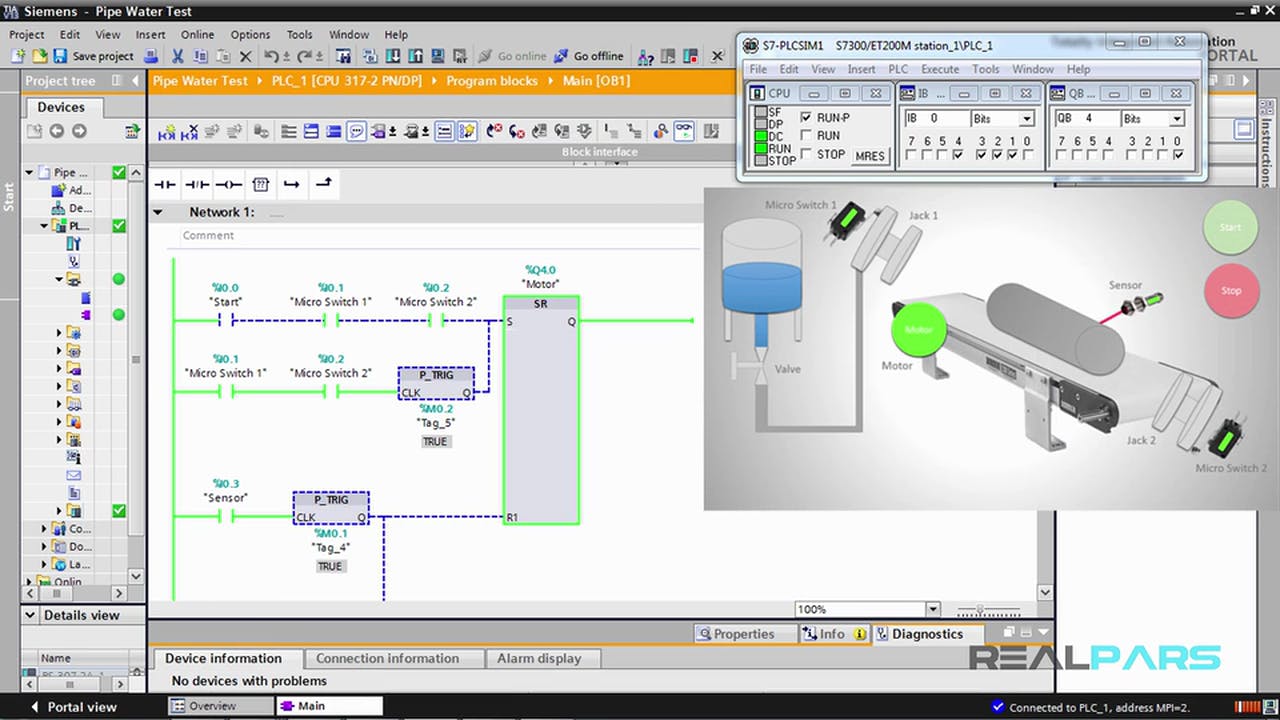Switch to the Connection information tab
The image size is (1280, 720).
click(387, 658)
